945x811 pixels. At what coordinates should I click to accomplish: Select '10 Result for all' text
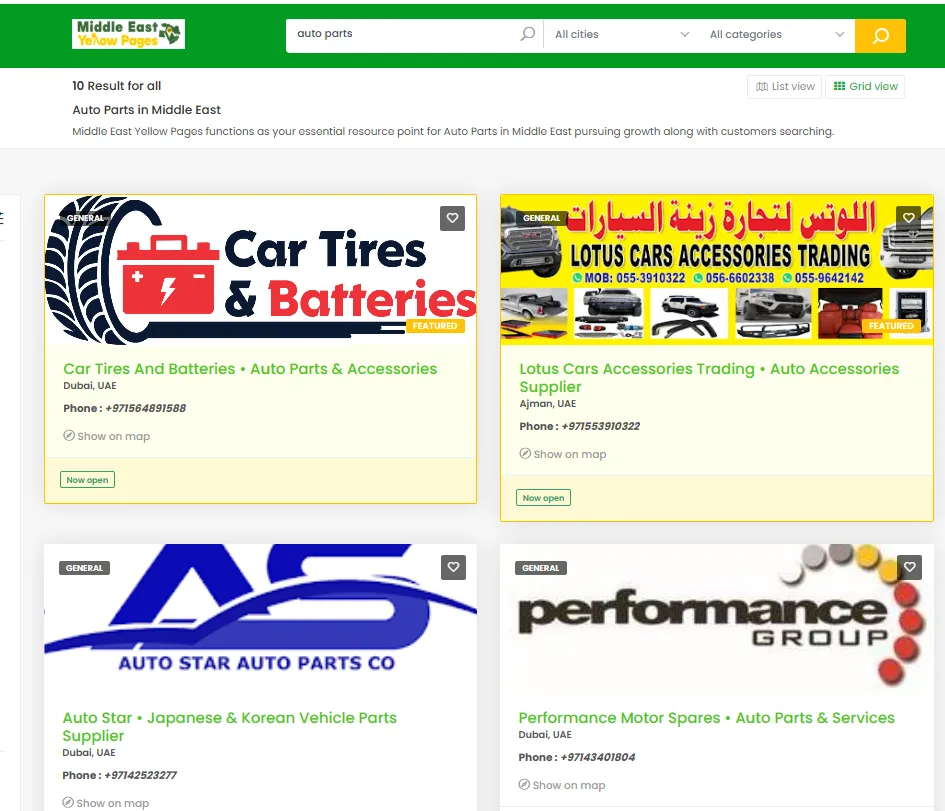(x=117, y=86)
